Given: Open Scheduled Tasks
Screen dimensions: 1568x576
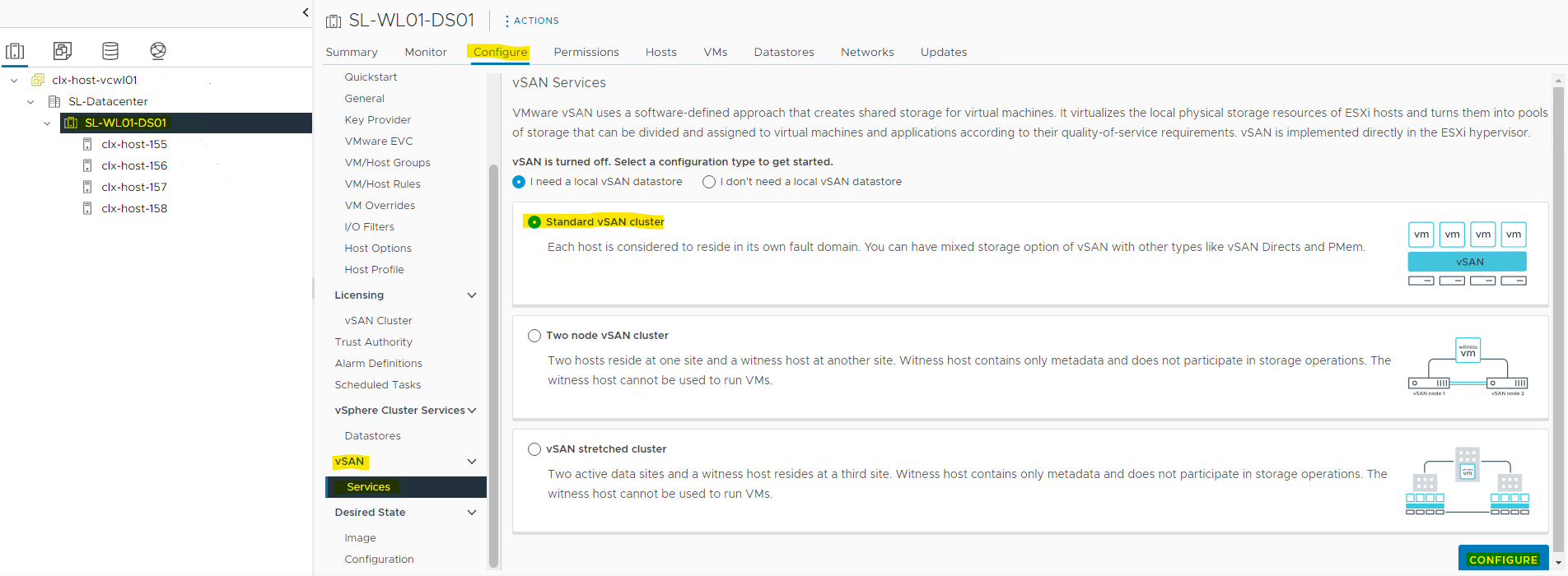Looking at the screenshot, I should point(378,385).
